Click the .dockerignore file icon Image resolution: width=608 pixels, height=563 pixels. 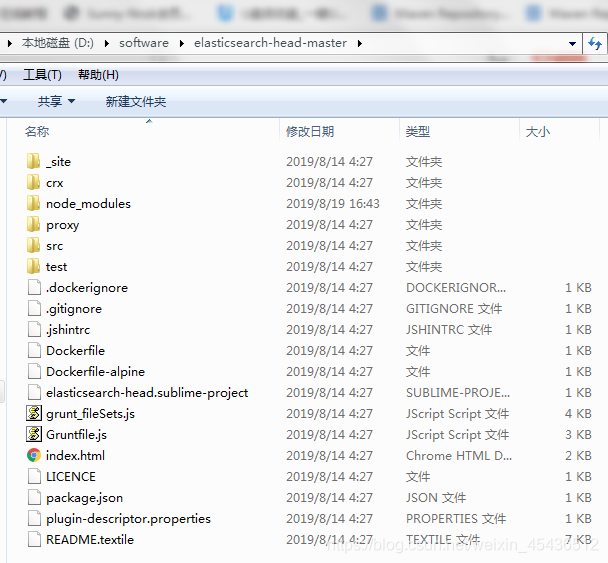pos(34,287)
